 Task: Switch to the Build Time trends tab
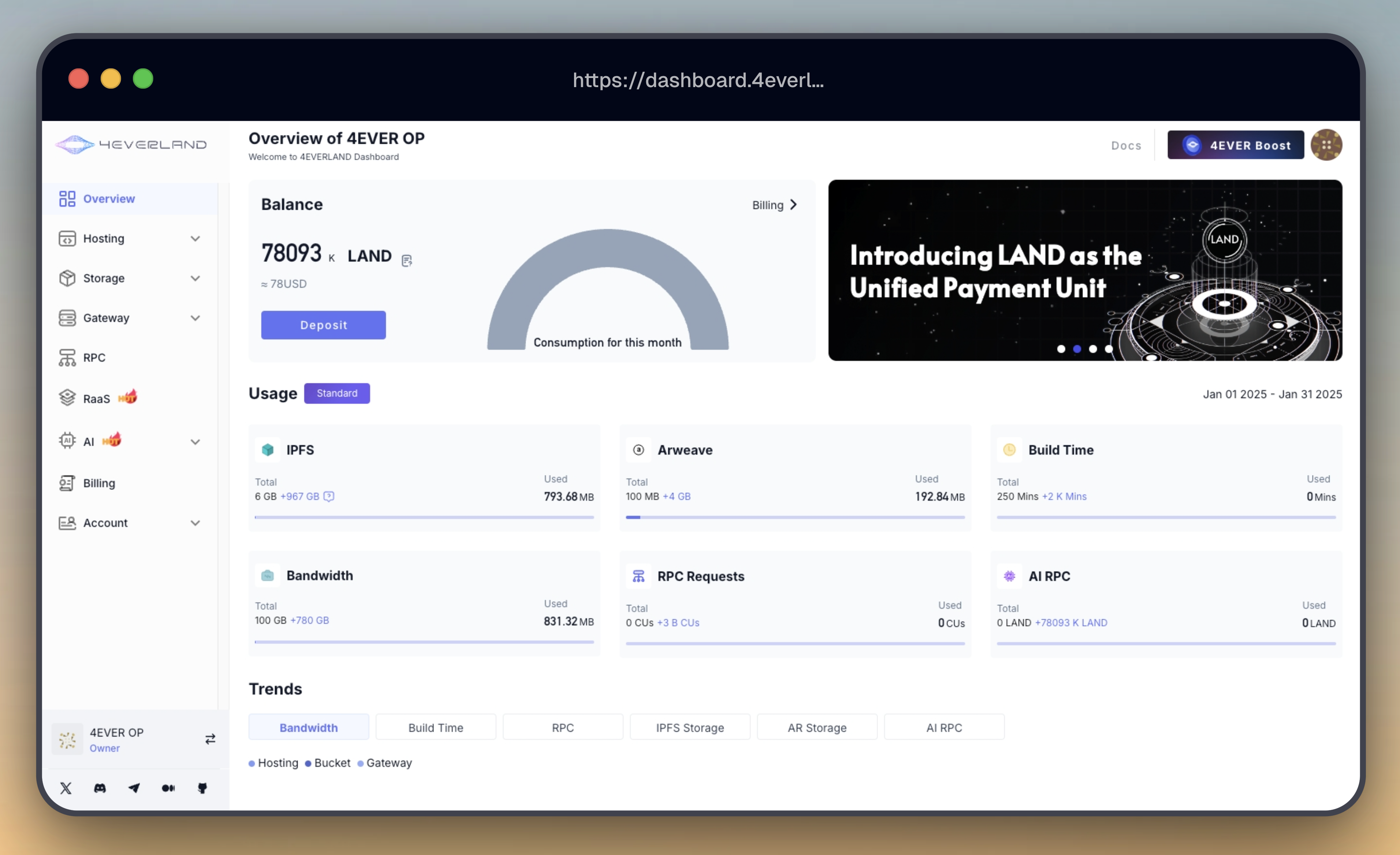[436, 728]
